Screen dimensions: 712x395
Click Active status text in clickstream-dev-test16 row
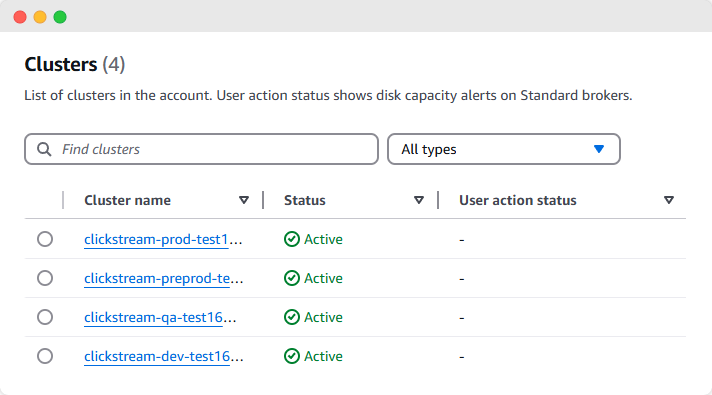tap(323, 356)
